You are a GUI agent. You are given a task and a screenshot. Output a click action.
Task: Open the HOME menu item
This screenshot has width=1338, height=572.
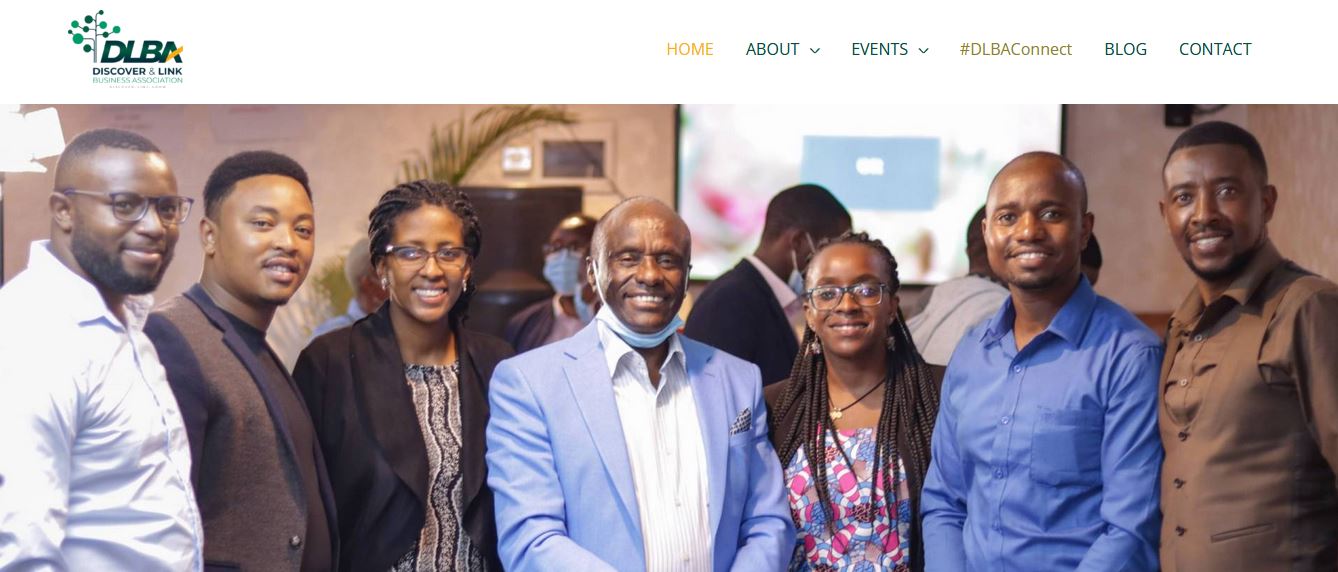point(690,49)
